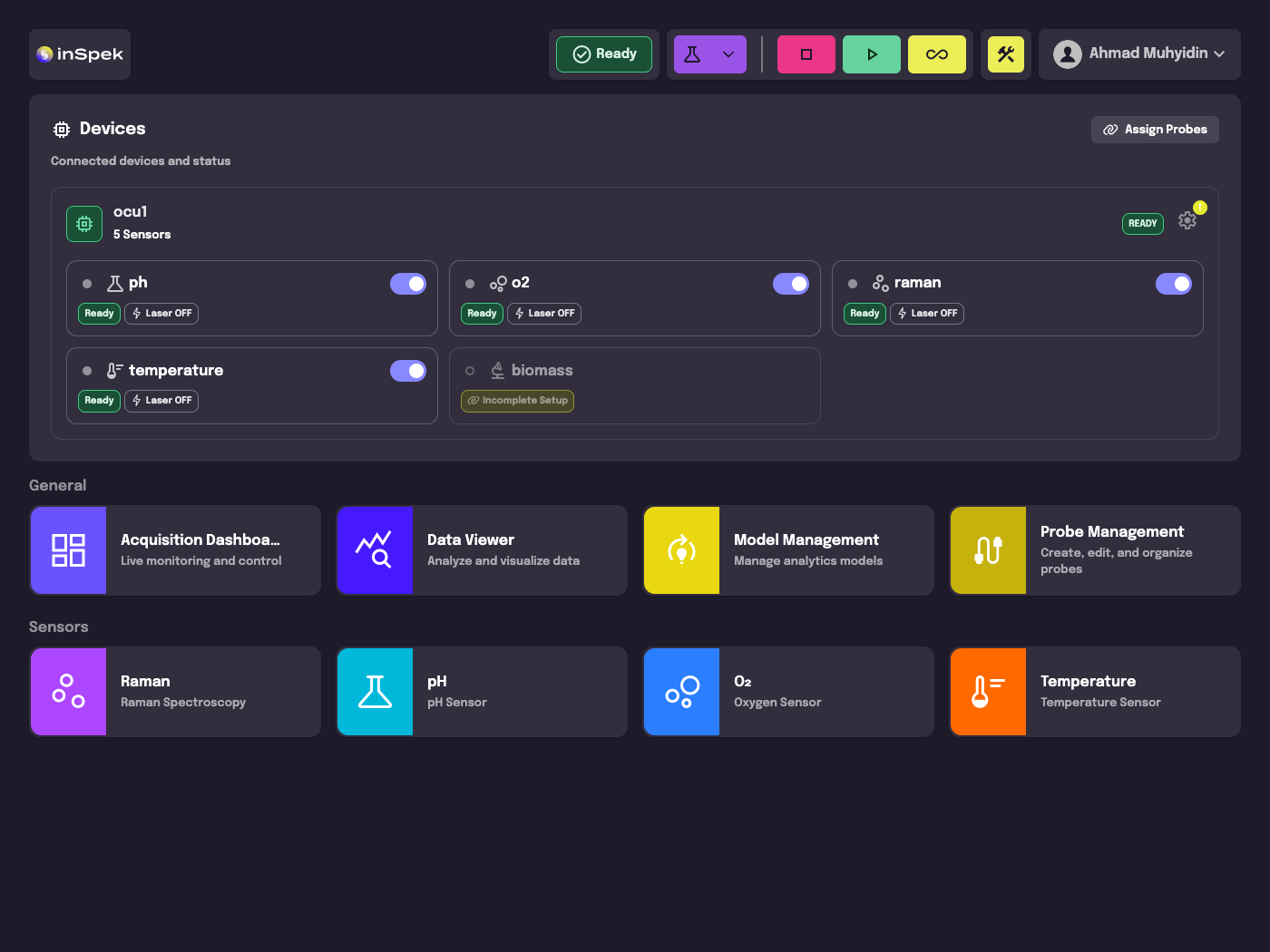Click the ph flask icon

115,284
